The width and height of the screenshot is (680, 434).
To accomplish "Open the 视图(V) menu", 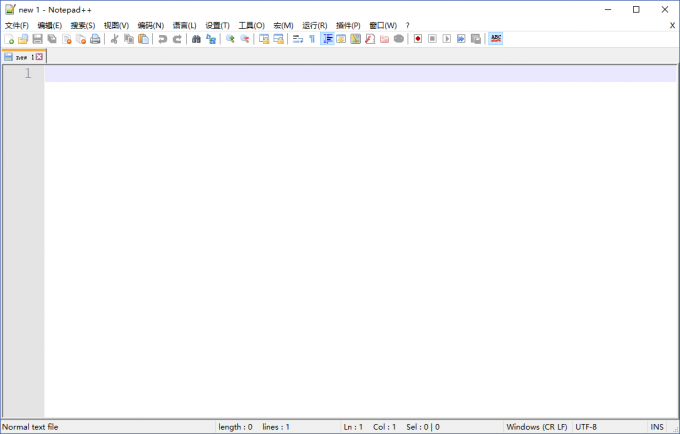I will point(116,26).
